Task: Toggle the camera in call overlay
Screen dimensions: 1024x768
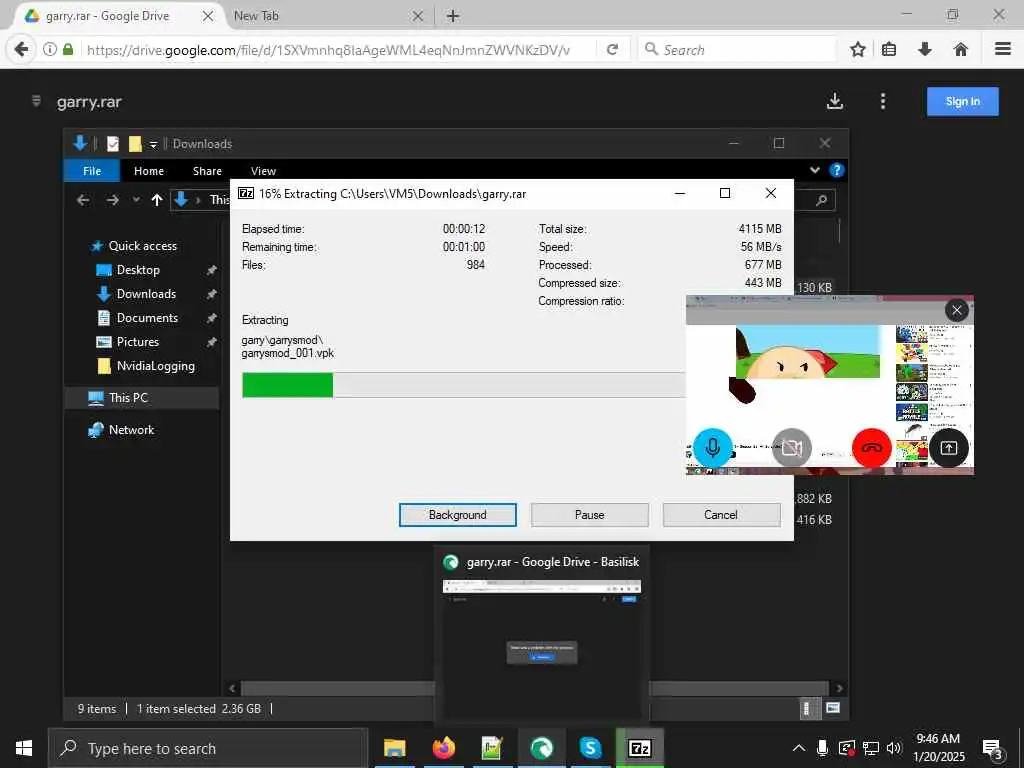Action: pyautogui.click(x=792, y=447)
